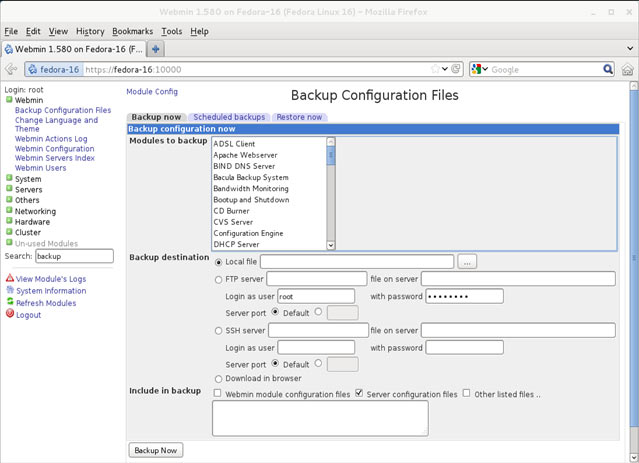The width and height of the screenshot is (639, 463).
Task: Expand the Cluster category
Action: [x=9, y=232]
